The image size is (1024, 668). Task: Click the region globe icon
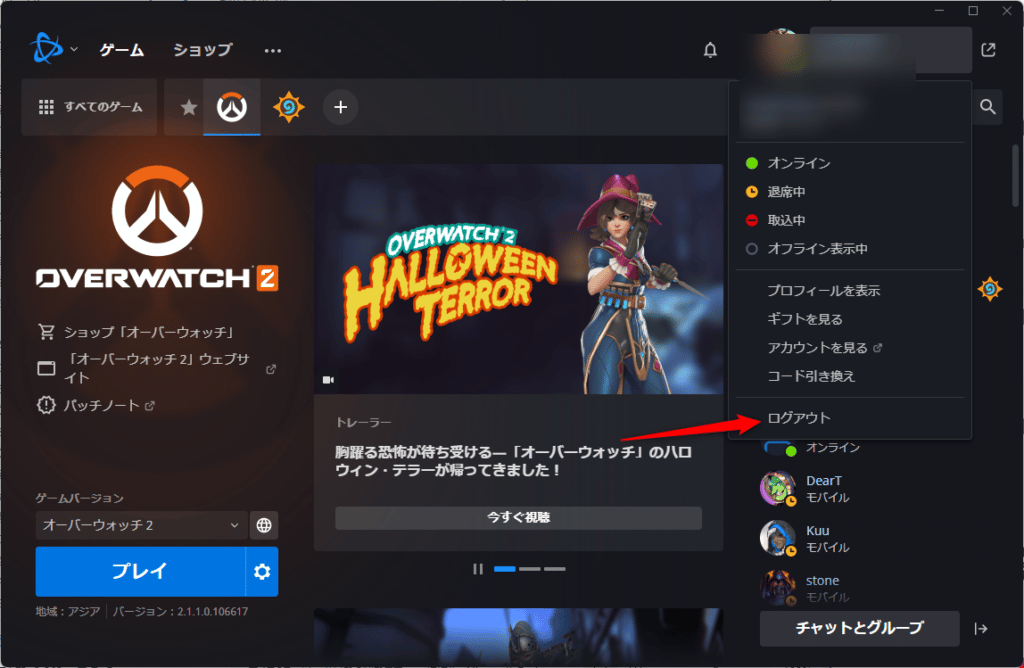click(264, 525)
